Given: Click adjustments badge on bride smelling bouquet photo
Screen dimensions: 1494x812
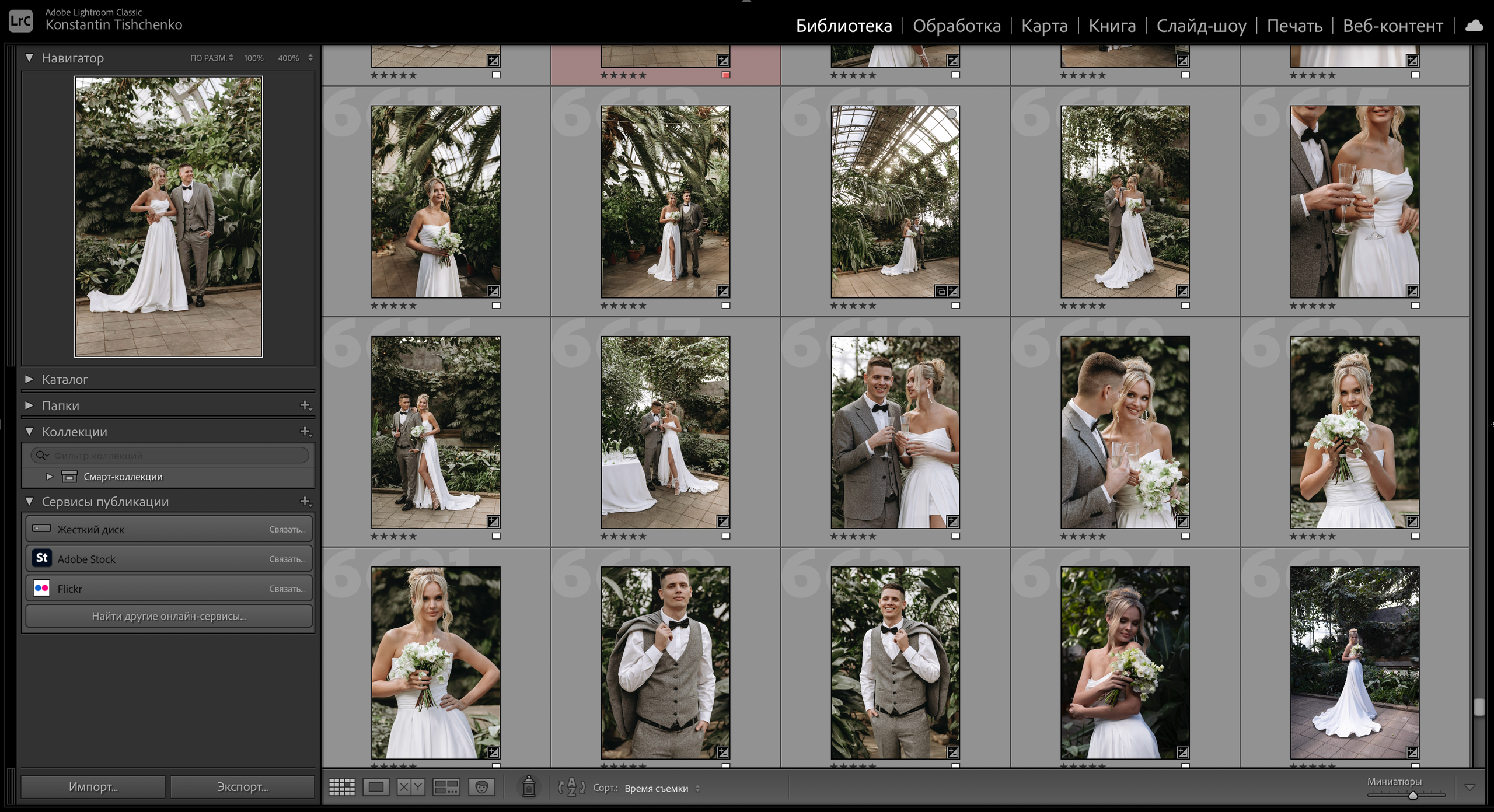Looking at the screenshot, I should pyautogui.click(x=1412, y=521).
